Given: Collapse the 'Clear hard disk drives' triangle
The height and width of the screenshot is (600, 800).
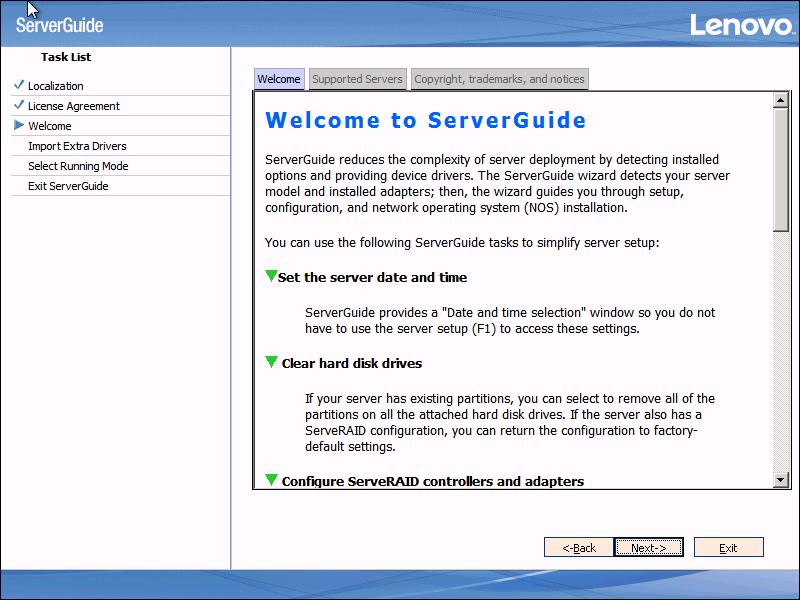Looking at the screenshot, I should [271, 362].
